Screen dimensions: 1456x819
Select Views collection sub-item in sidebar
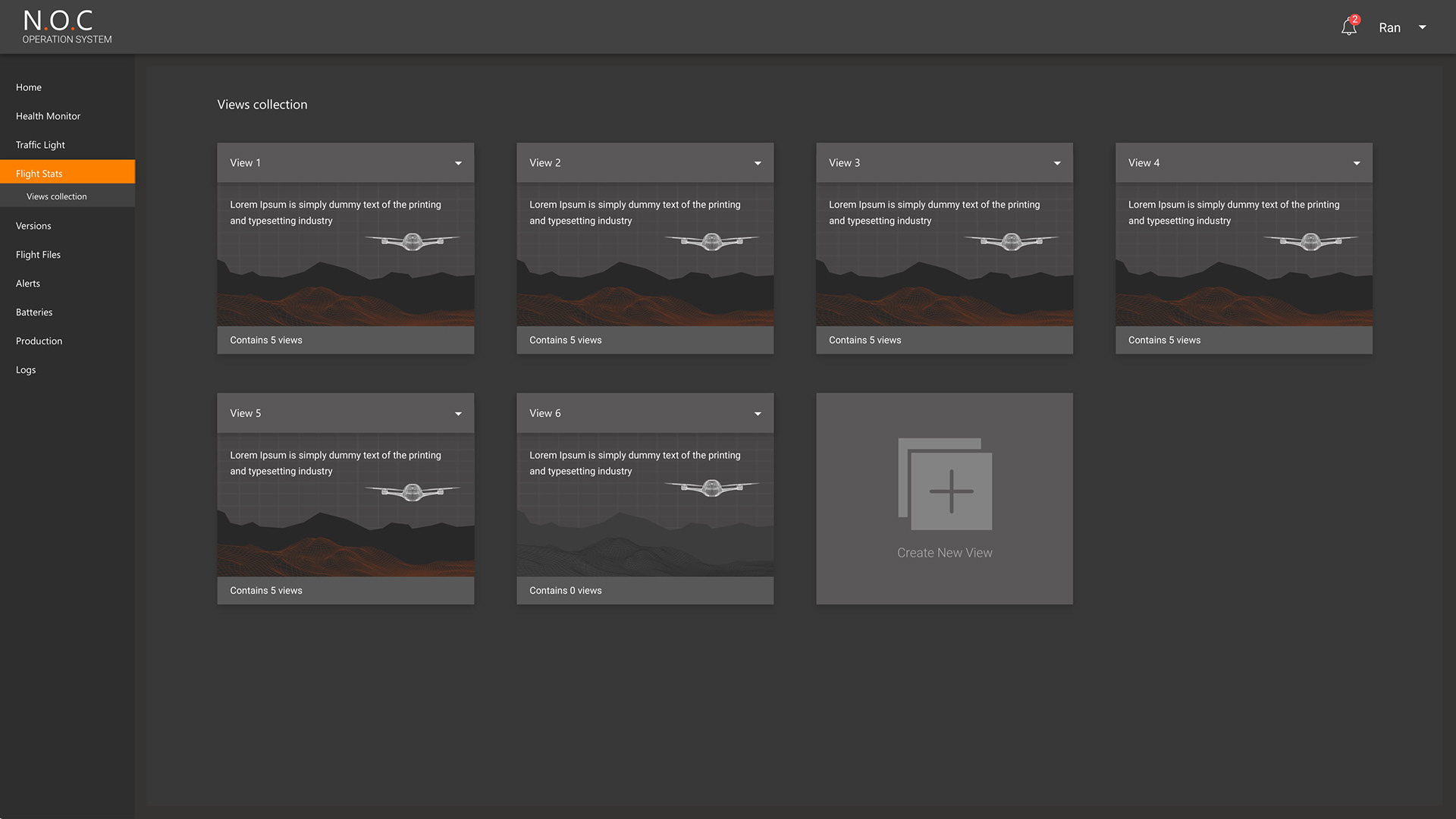pyautogui.click(x=67, y=196)
